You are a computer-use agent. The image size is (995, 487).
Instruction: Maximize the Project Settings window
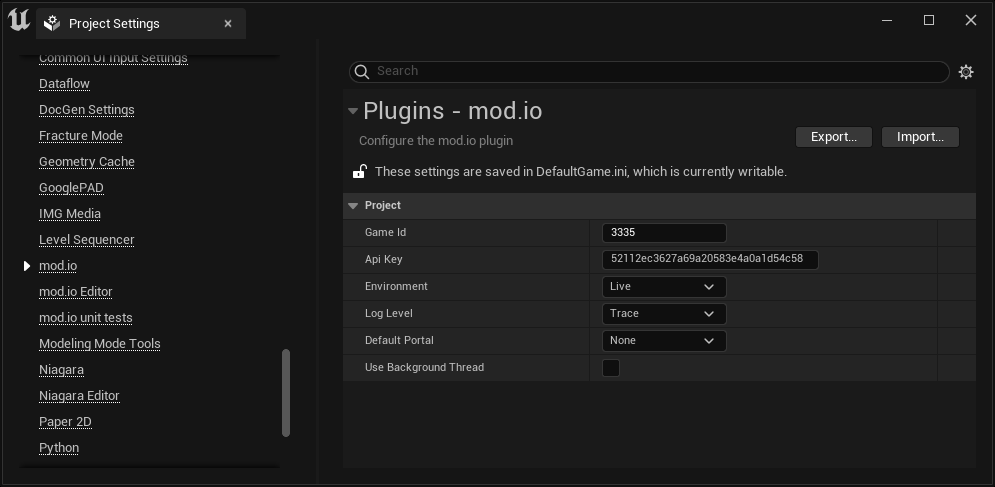coord(929,20)
